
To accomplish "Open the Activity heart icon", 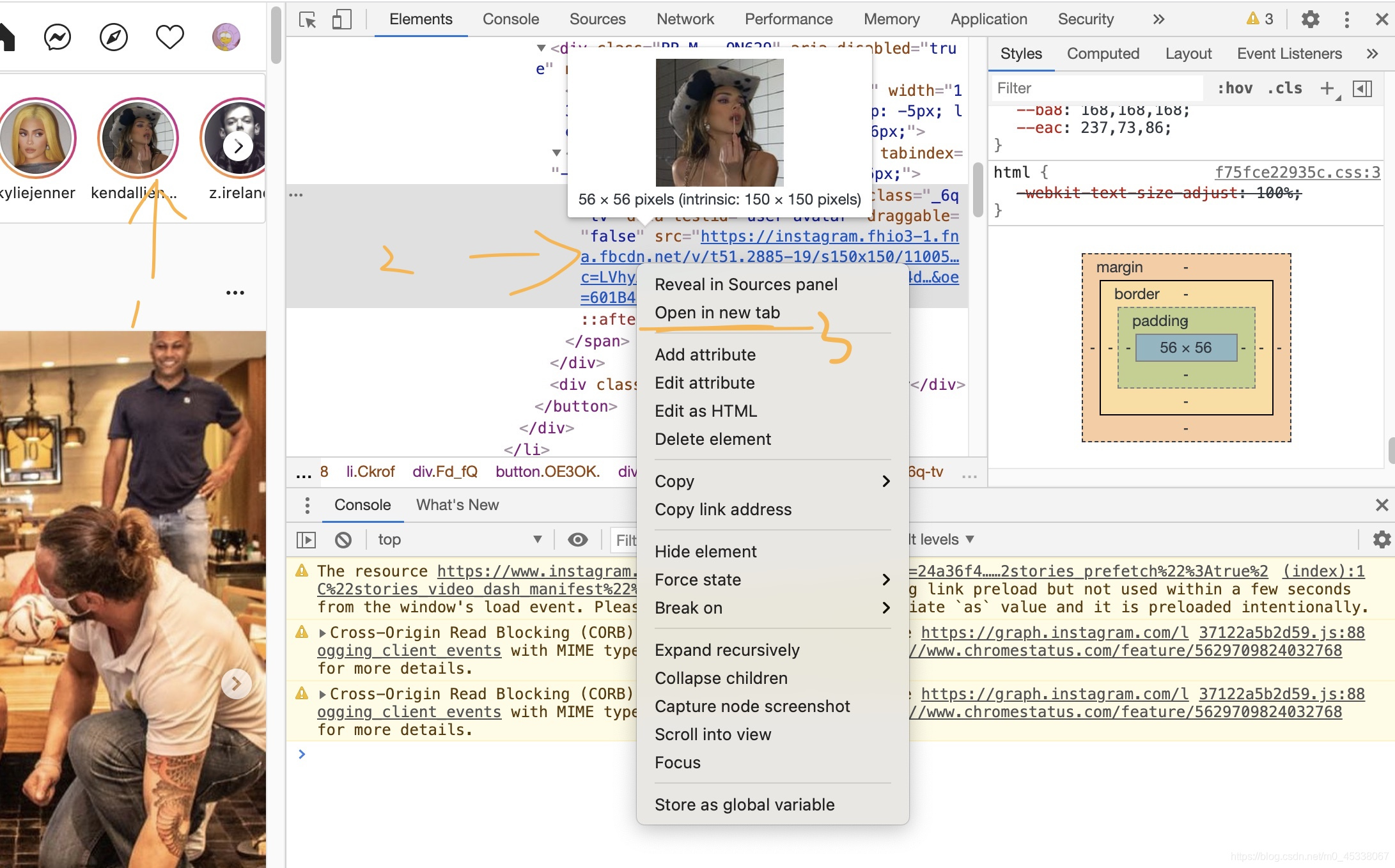I will click(170, 37).
